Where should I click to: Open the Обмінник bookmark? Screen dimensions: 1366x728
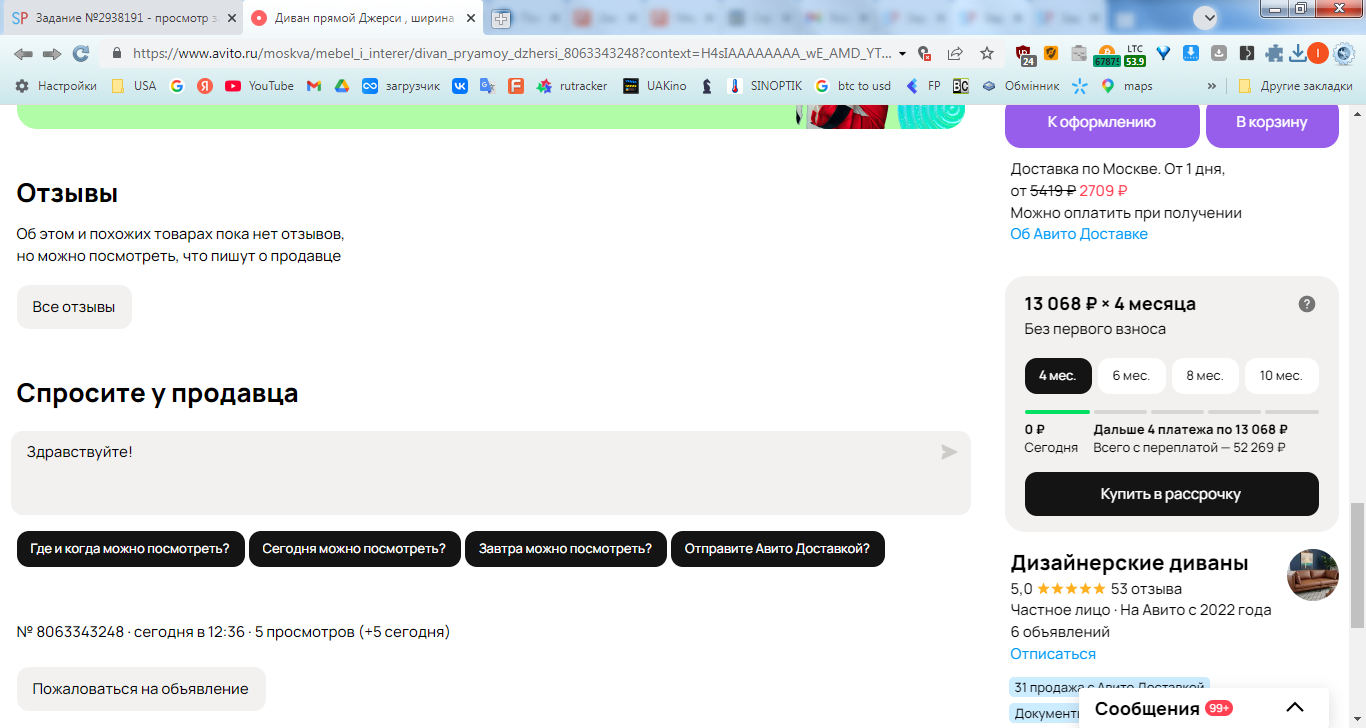click(x=1021, y=86)
